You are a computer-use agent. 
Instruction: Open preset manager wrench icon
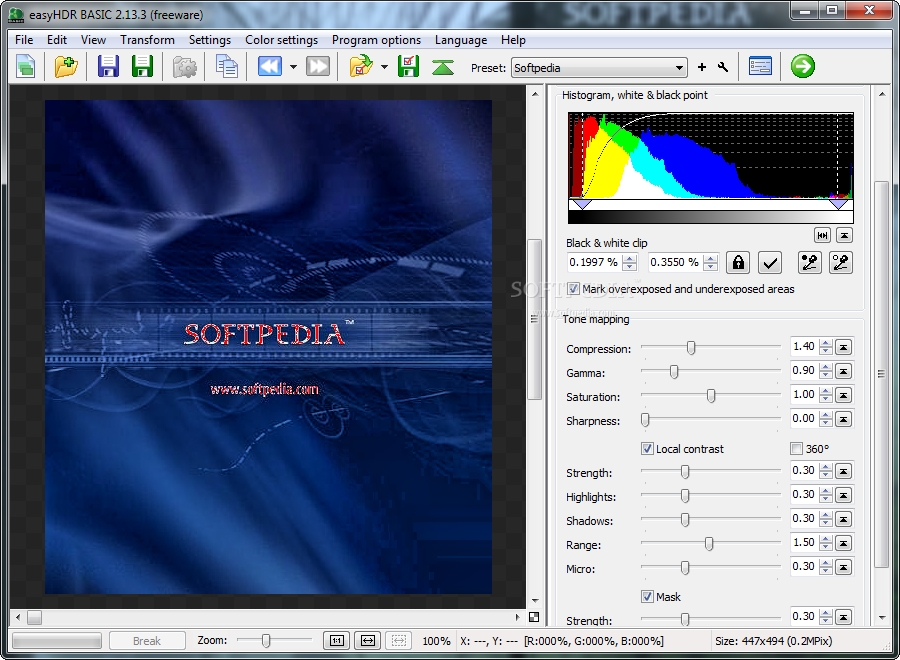tap(723, 67)
